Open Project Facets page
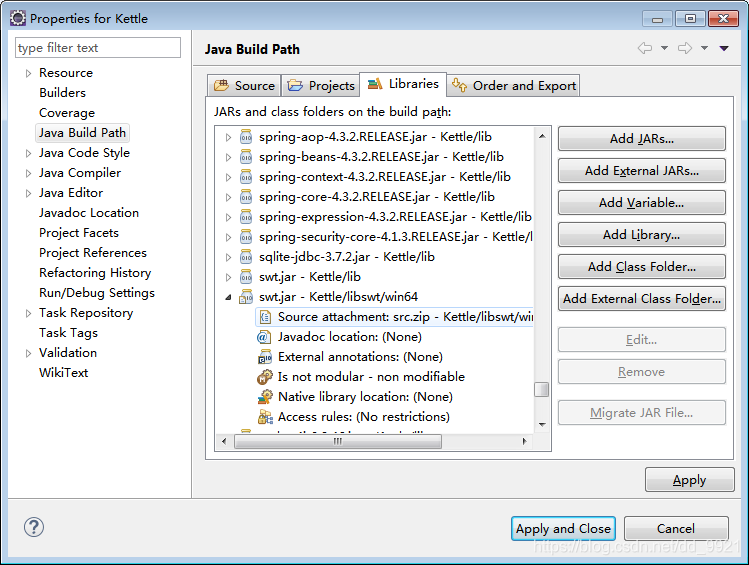The image size is (749, 565). pyautogui.click(x=79, y=233)
